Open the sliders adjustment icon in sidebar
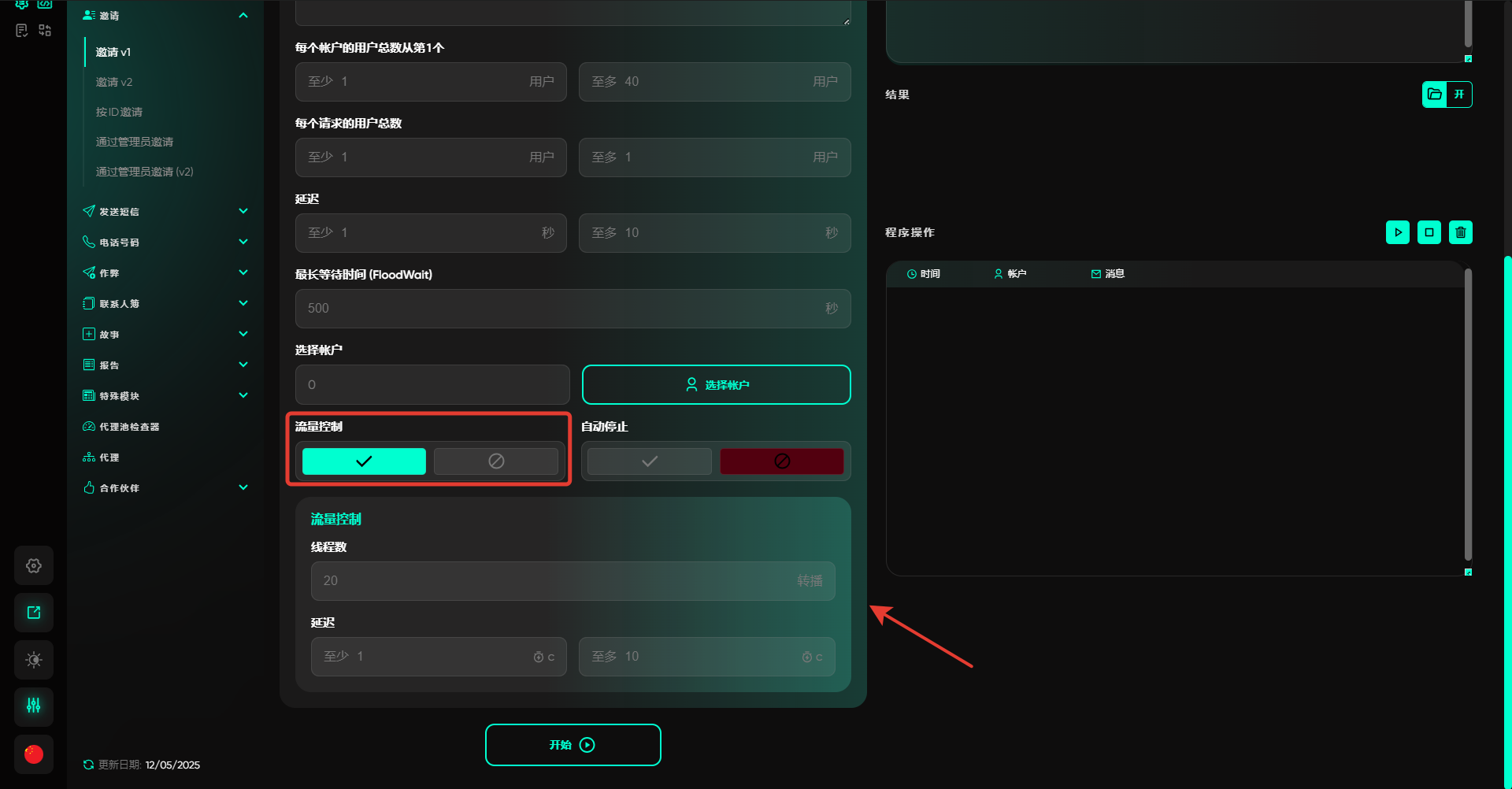The width and height of the screenshot is (1512, 789). (x=34, y=706)
